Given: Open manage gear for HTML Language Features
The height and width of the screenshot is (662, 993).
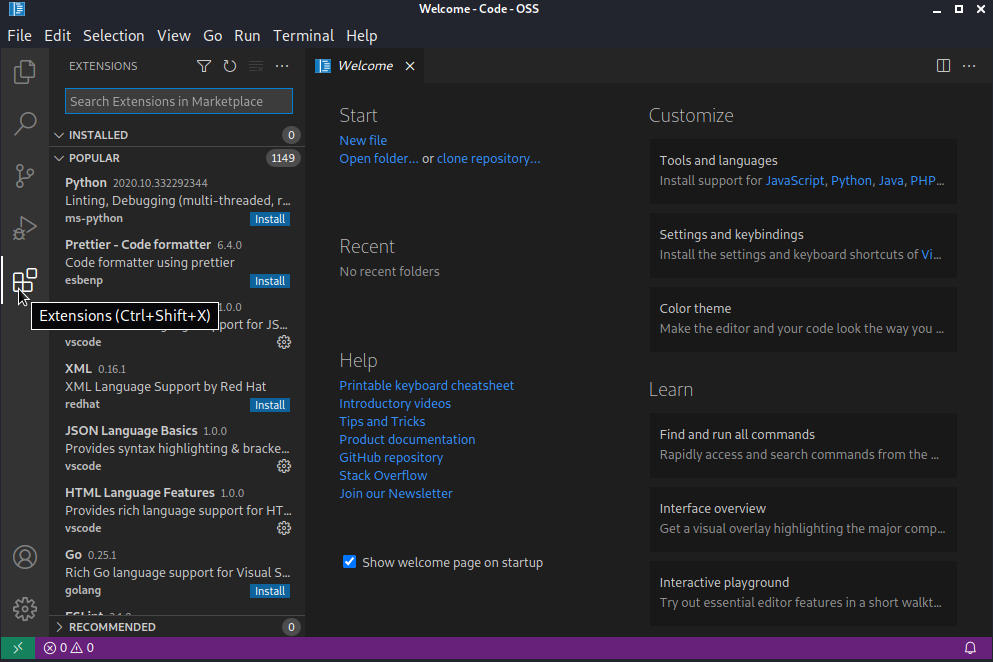Looking at the screenshot, I should click(284, 528).
